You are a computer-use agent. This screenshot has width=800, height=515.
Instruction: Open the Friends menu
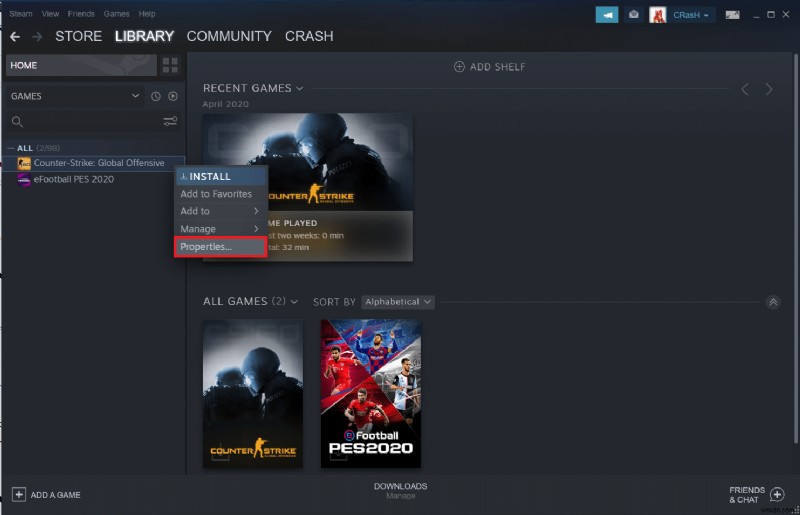coord(81,14)
